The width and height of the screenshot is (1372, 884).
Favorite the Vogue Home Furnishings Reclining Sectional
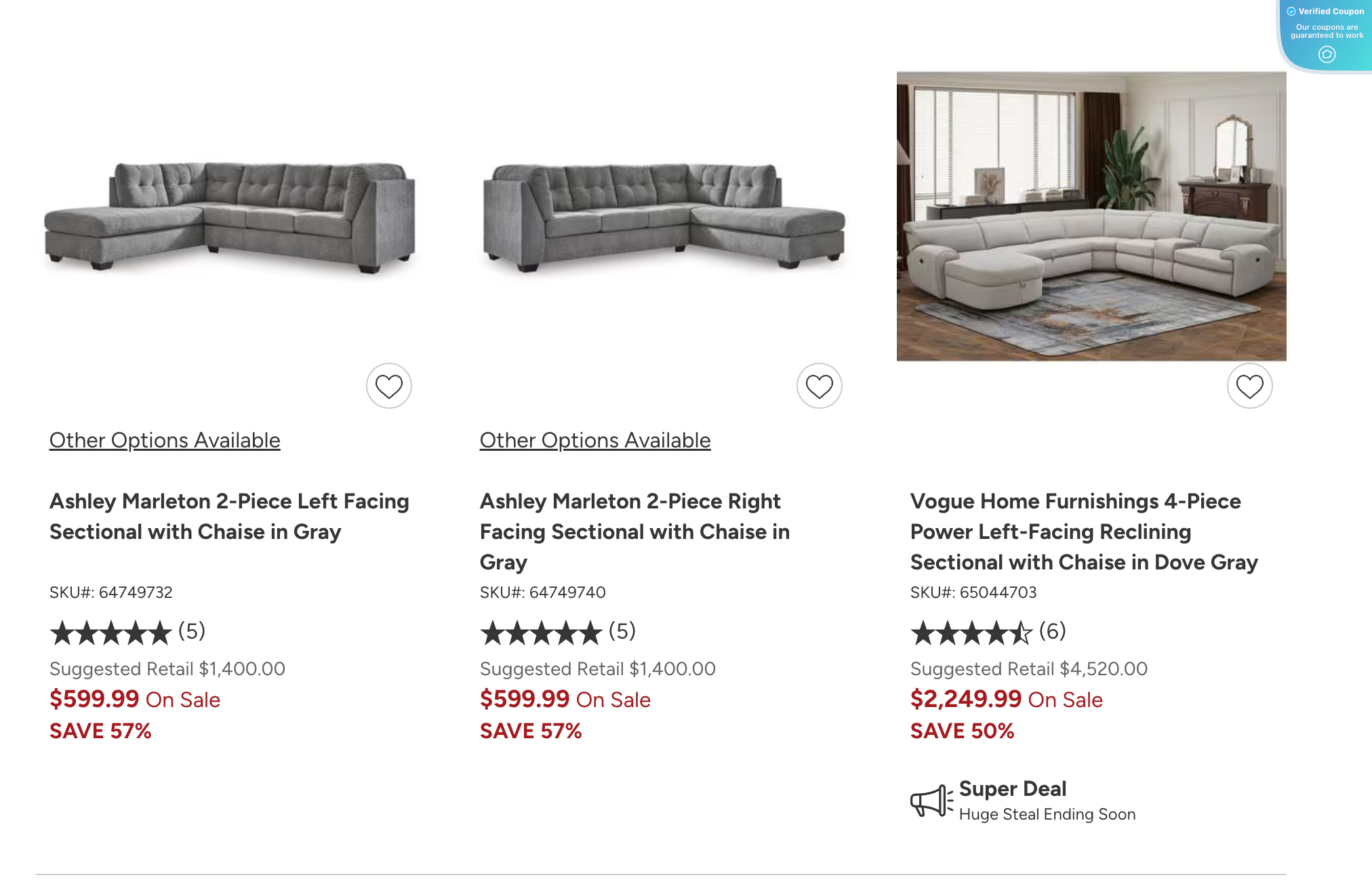coord(1249,385)
